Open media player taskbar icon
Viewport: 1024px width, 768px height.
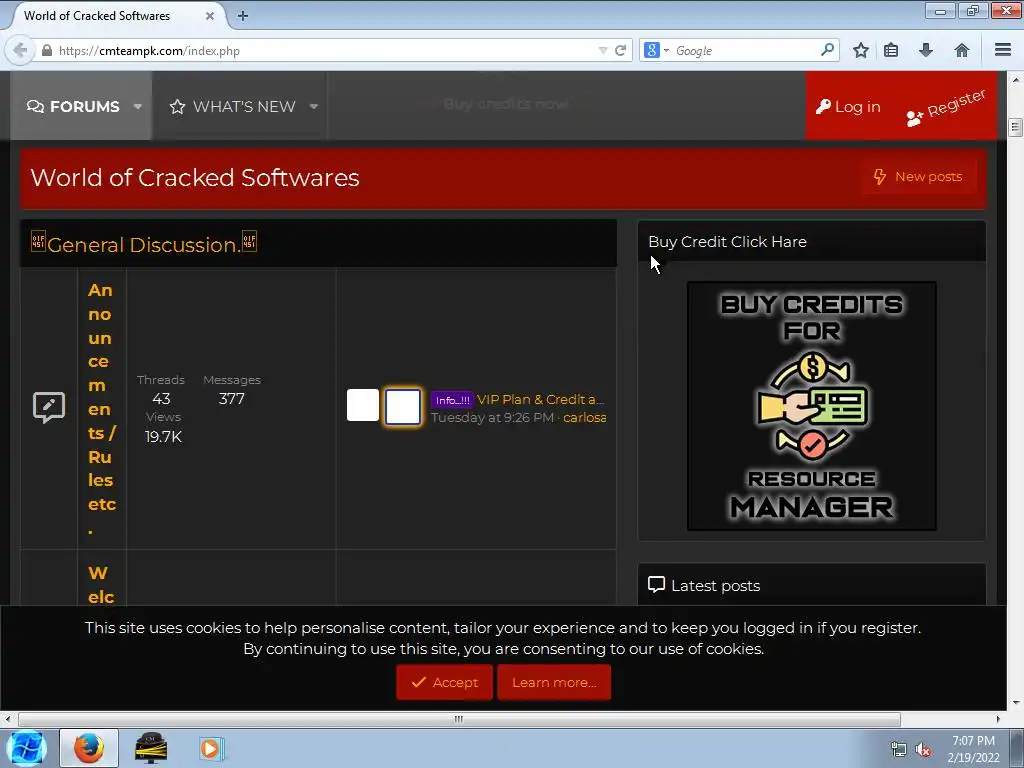pos(211,748)
